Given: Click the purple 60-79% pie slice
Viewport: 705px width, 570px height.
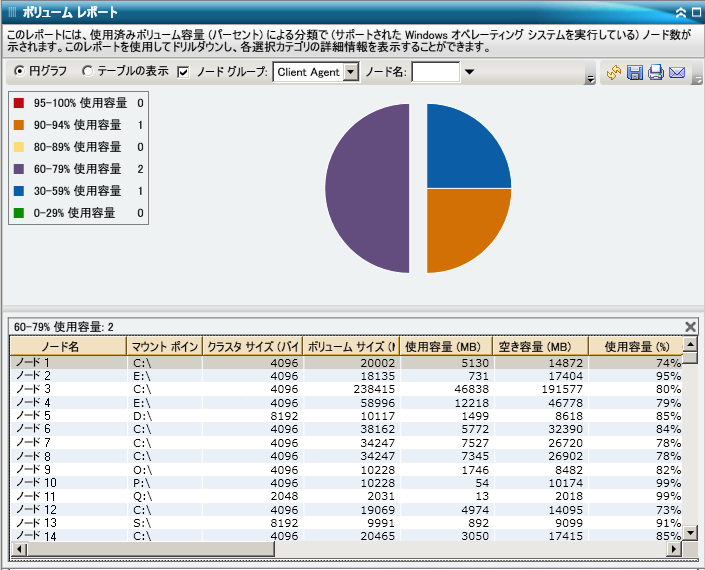Looking at the screenshot, I should (368, 189).
